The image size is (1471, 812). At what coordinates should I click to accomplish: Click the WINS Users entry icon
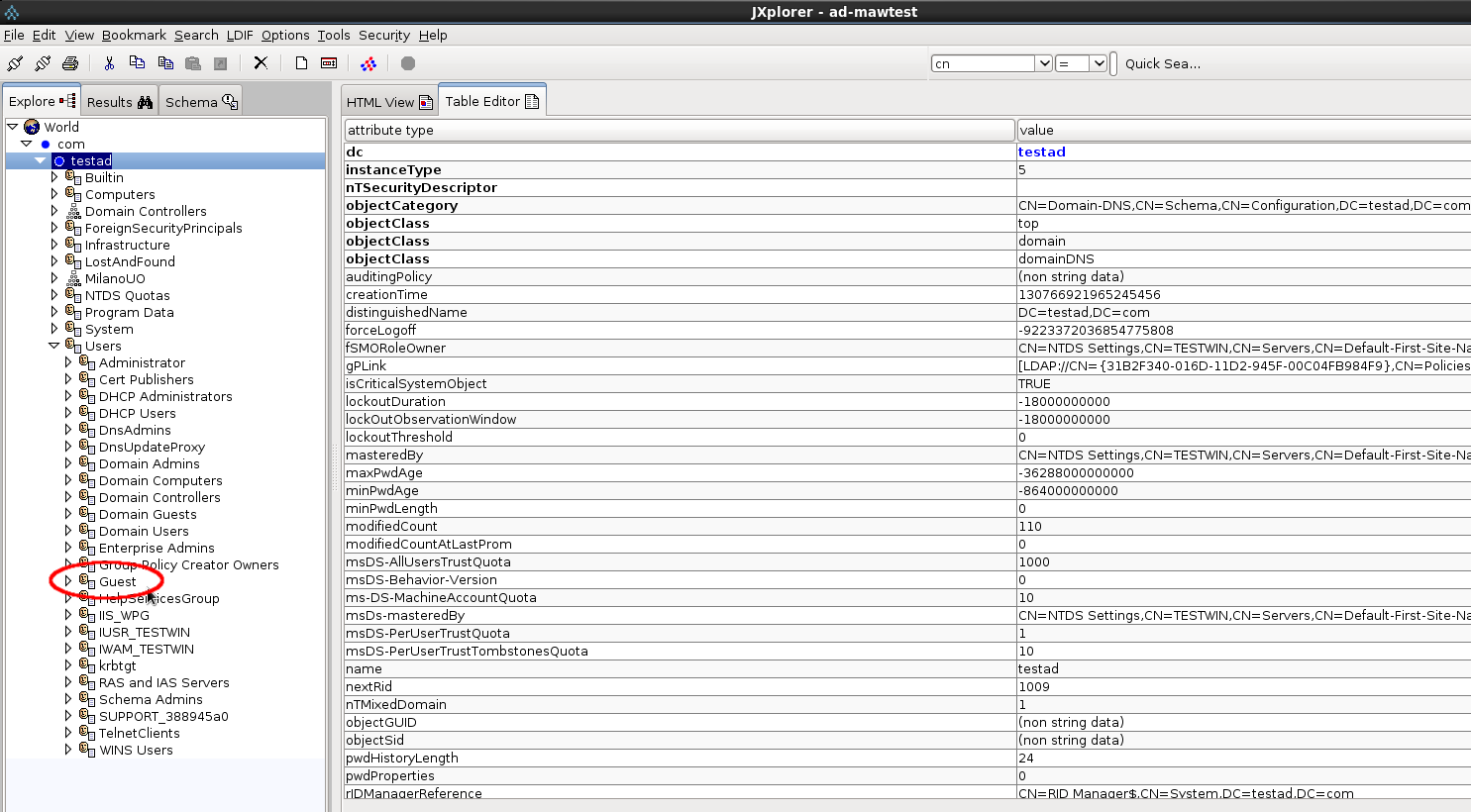click(x=87, y=750)
